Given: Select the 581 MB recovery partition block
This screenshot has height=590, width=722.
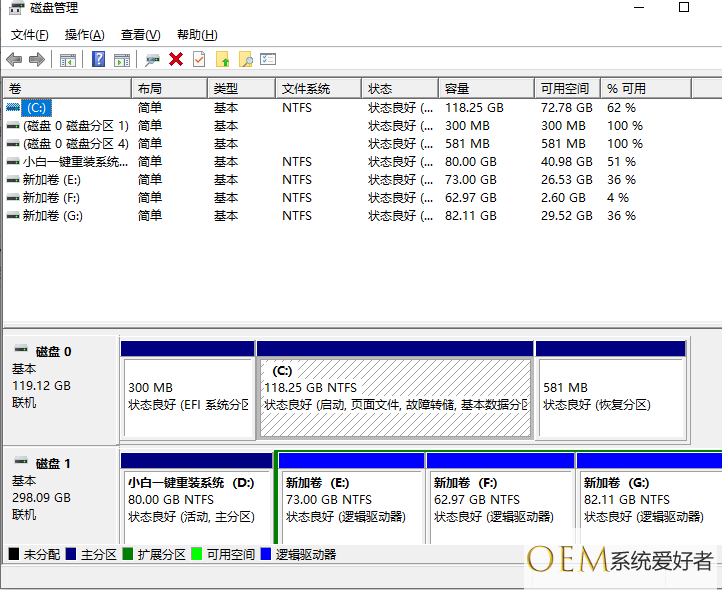Looking at the screenshot, I should click(610, 396).
